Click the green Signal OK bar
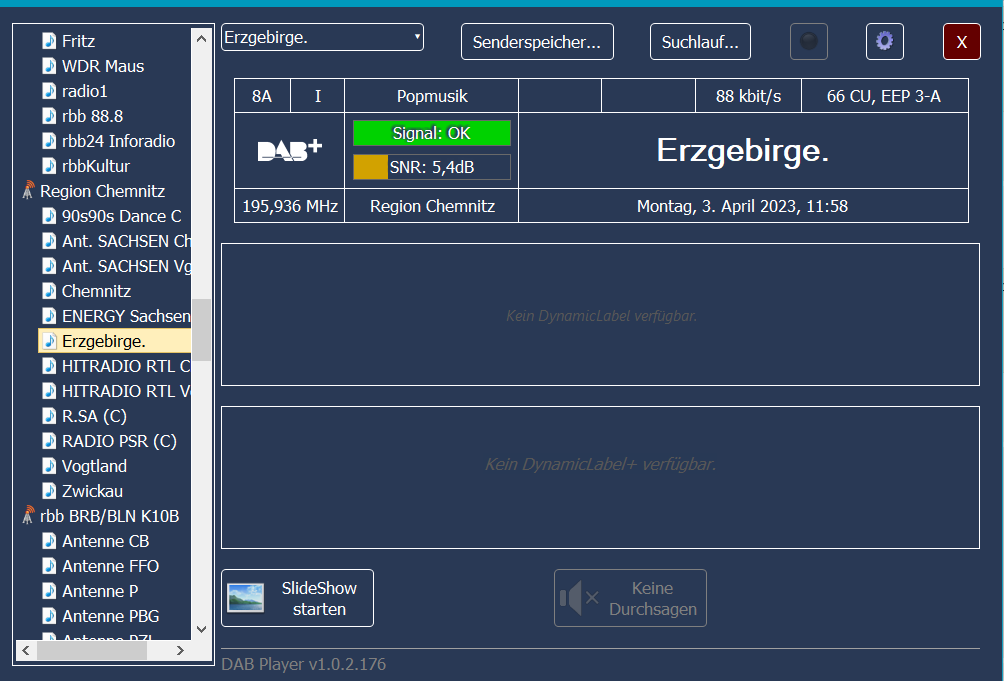The width and height of the screenshot is (1004, 681). point(431,133)
